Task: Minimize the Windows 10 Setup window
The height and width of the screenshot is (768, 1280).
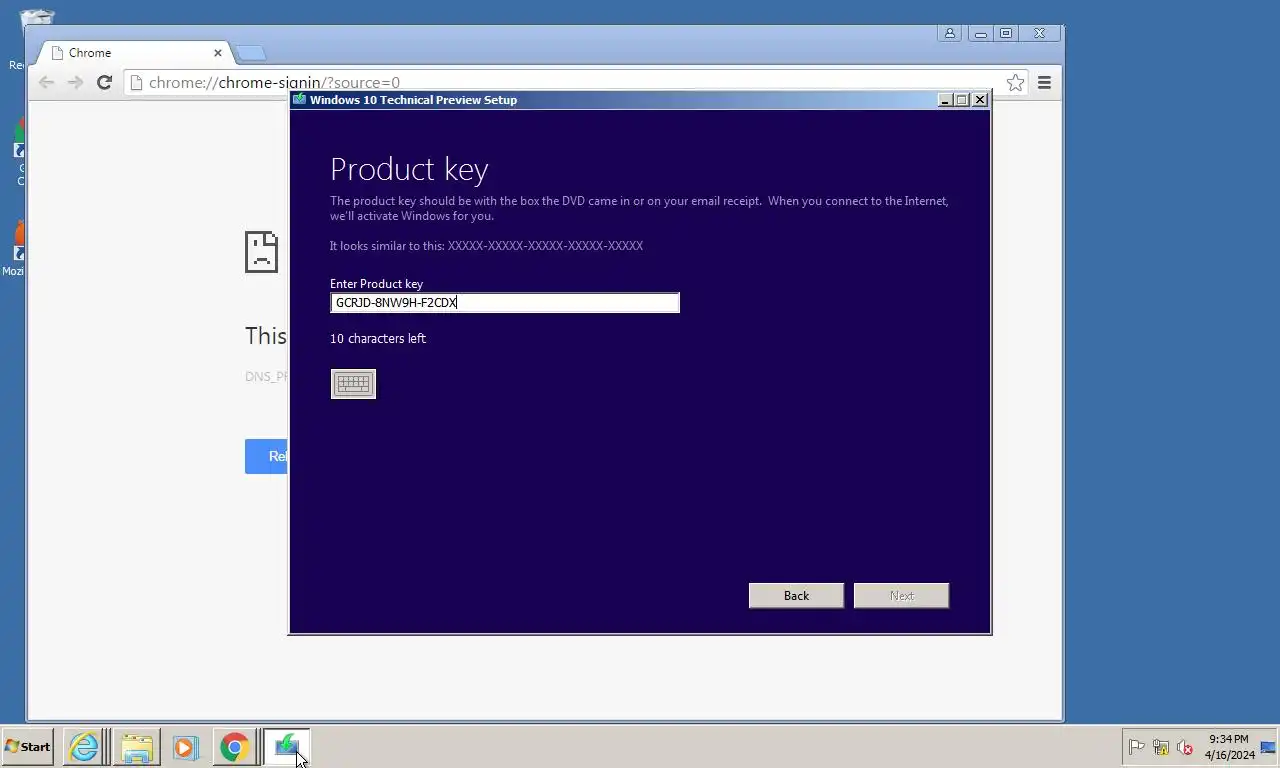Action: [x=945, y=99]
